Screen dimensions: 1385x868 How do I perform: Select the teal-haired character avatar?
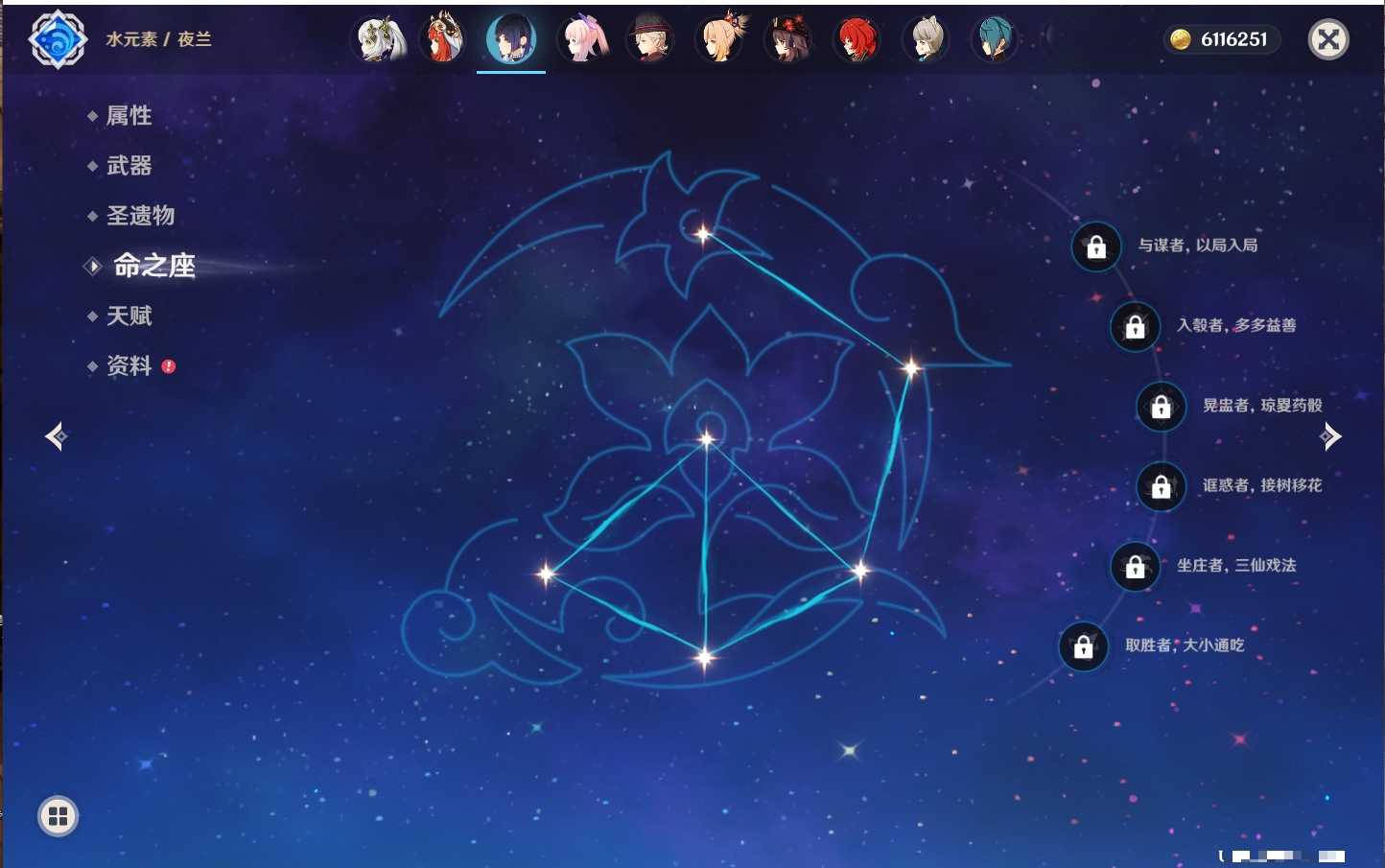click(995, 39)
